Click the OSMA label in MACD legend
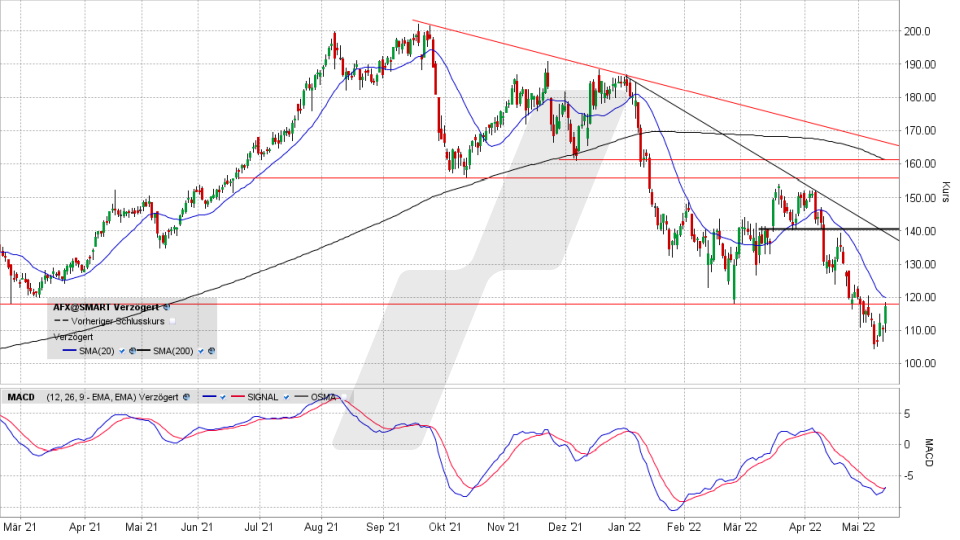Viewport: 960px width, 540px height. 323,397
